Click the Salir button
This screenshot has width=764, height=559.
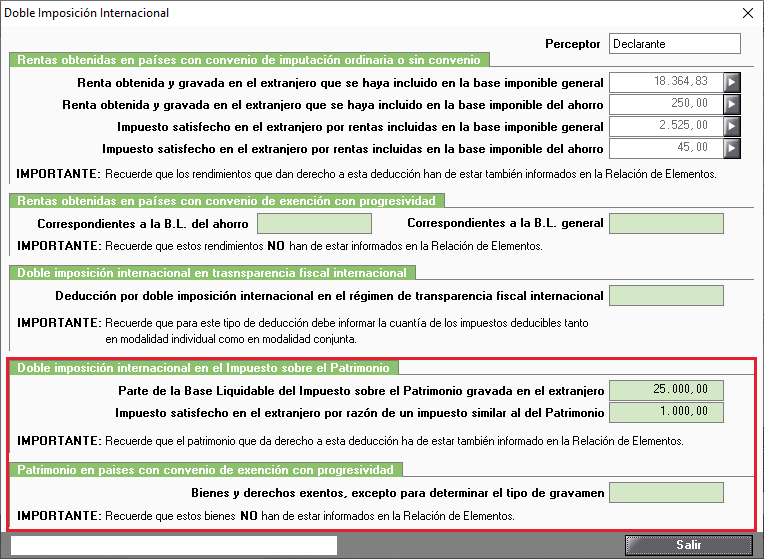[688, 544]
